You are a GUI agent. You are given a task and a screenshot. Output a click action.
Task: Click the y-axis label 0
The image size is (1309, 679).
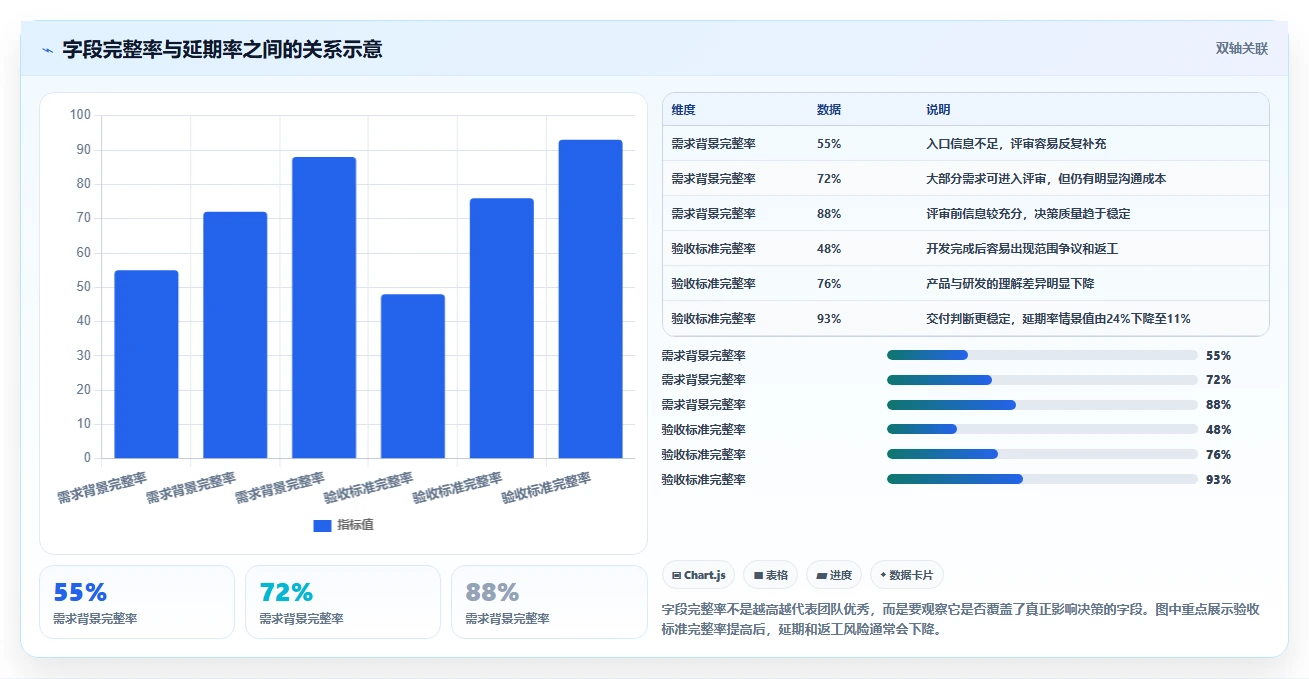[x=87, y=458]
